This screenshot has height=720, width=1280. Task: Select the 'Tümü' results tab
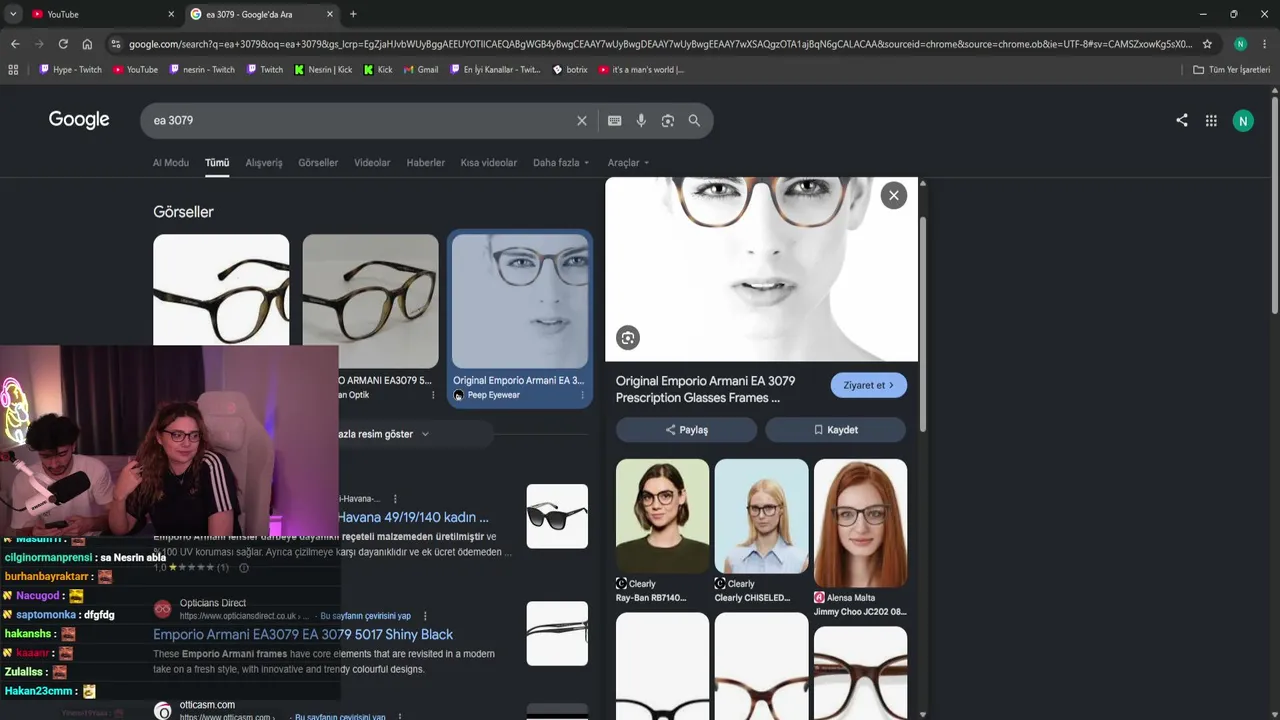(x=217, y=163)
